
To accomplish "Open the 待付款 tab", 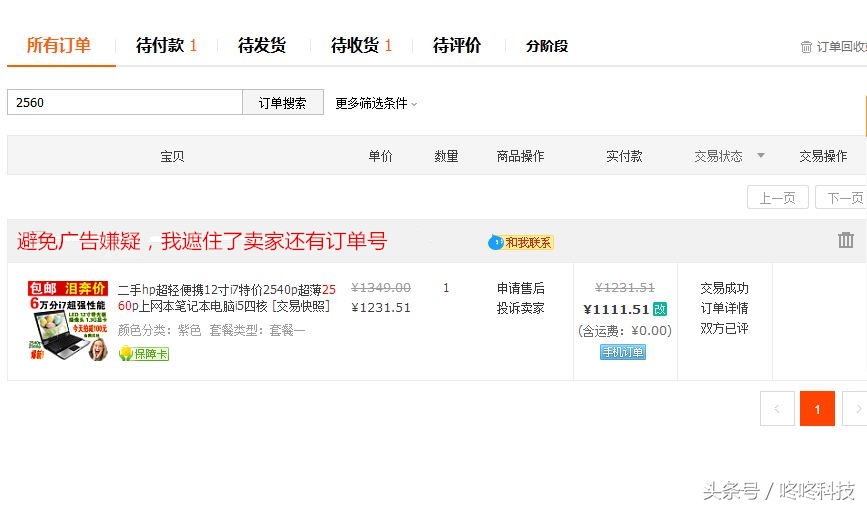I will 166,45.
